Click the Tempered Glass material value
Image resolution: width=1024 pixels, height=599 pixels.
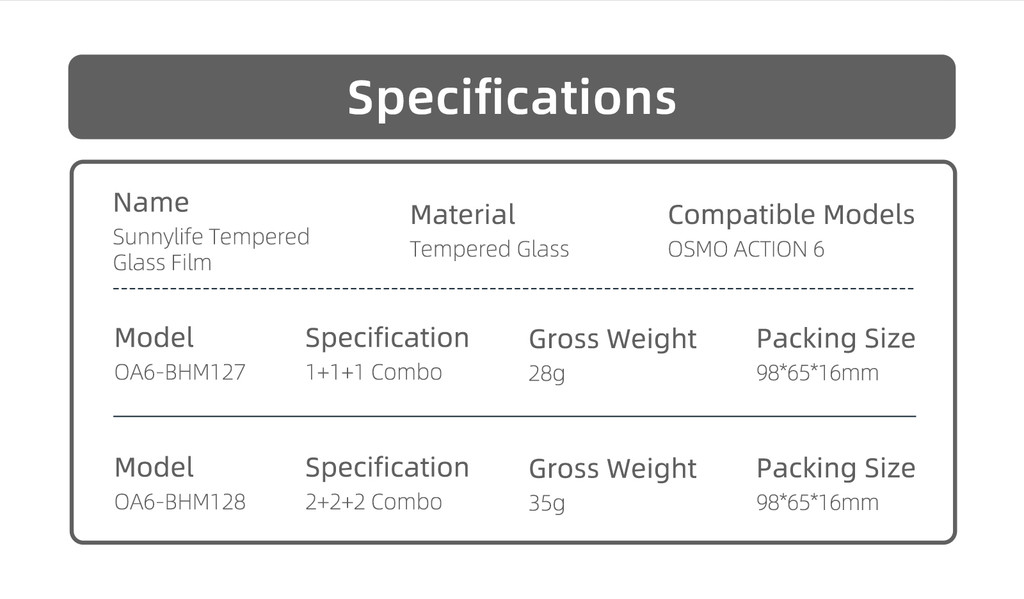(x=489, y=249)
